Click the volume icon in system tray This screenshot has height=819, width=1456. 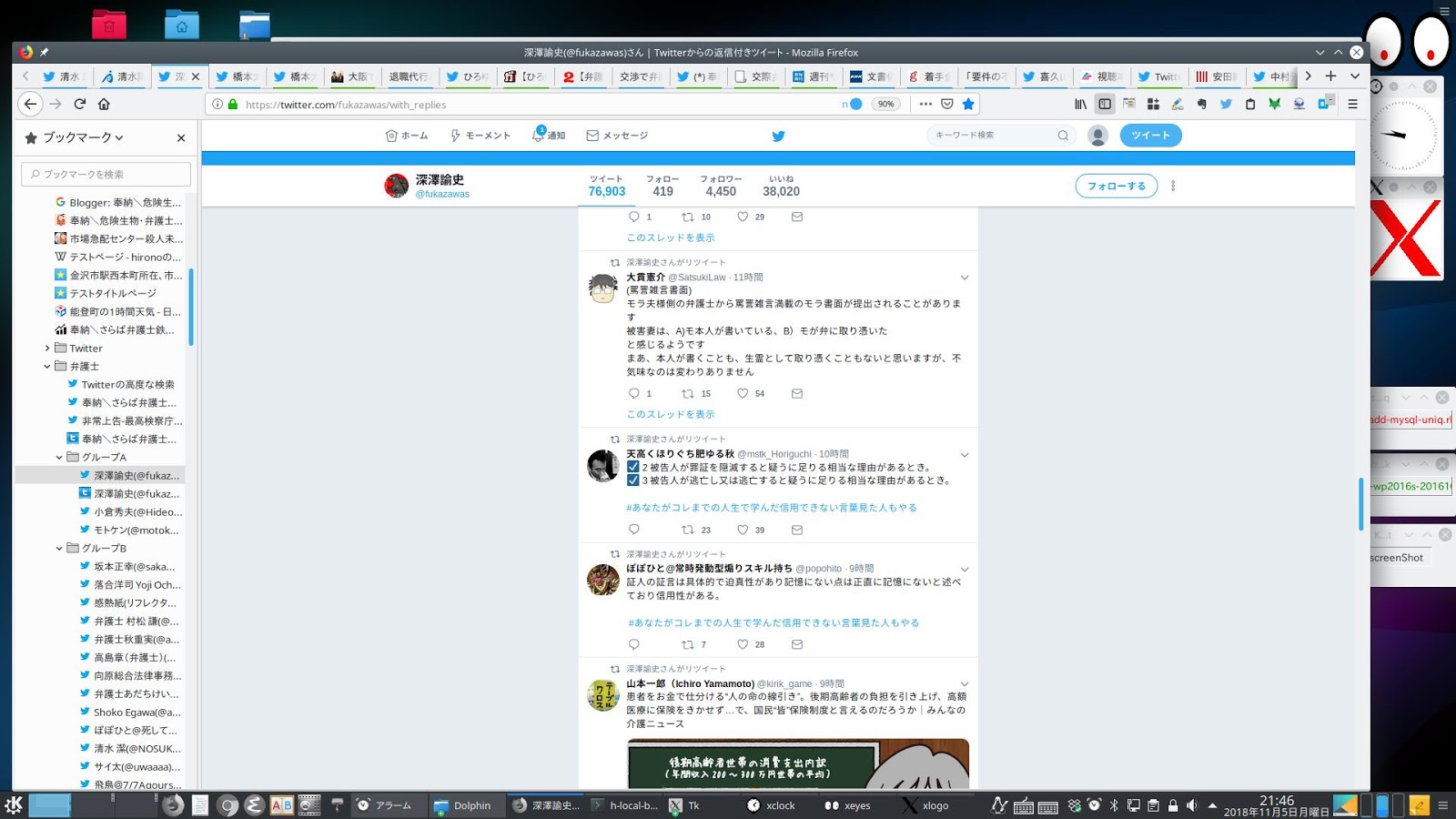pos(1192,805)
